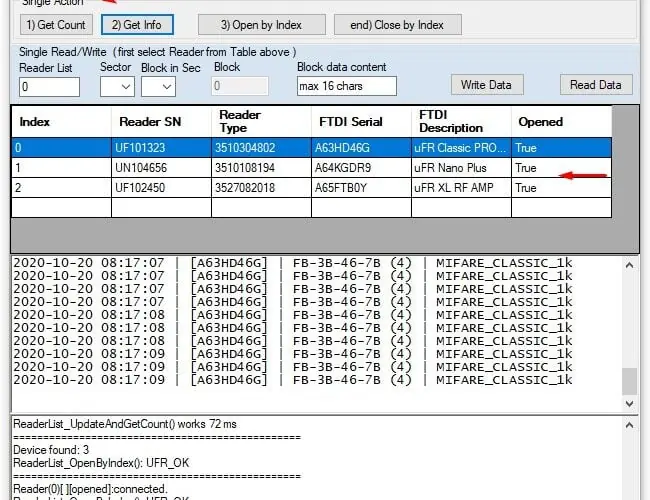The height and width of the screenshot is (500, 650).
Task: Click the 1) Get Count button
Action: (x=56, y=25)
